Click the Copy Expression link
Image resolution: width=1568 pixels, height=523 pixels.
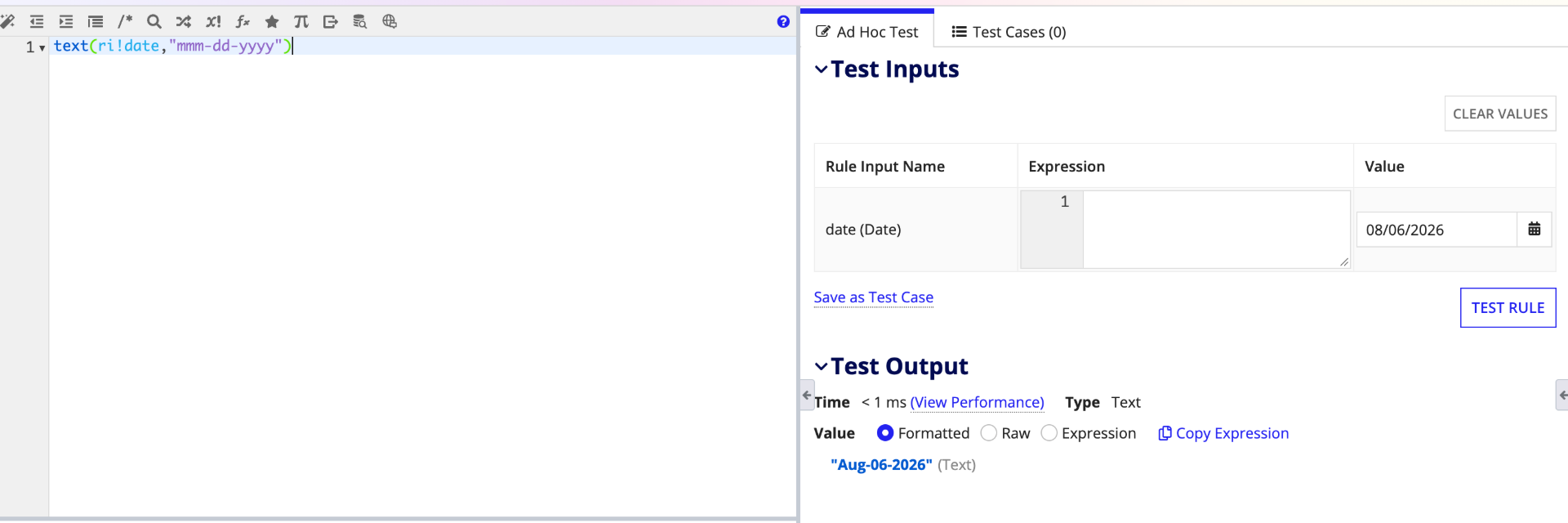pyautogui.click(x=1223, y=433)
